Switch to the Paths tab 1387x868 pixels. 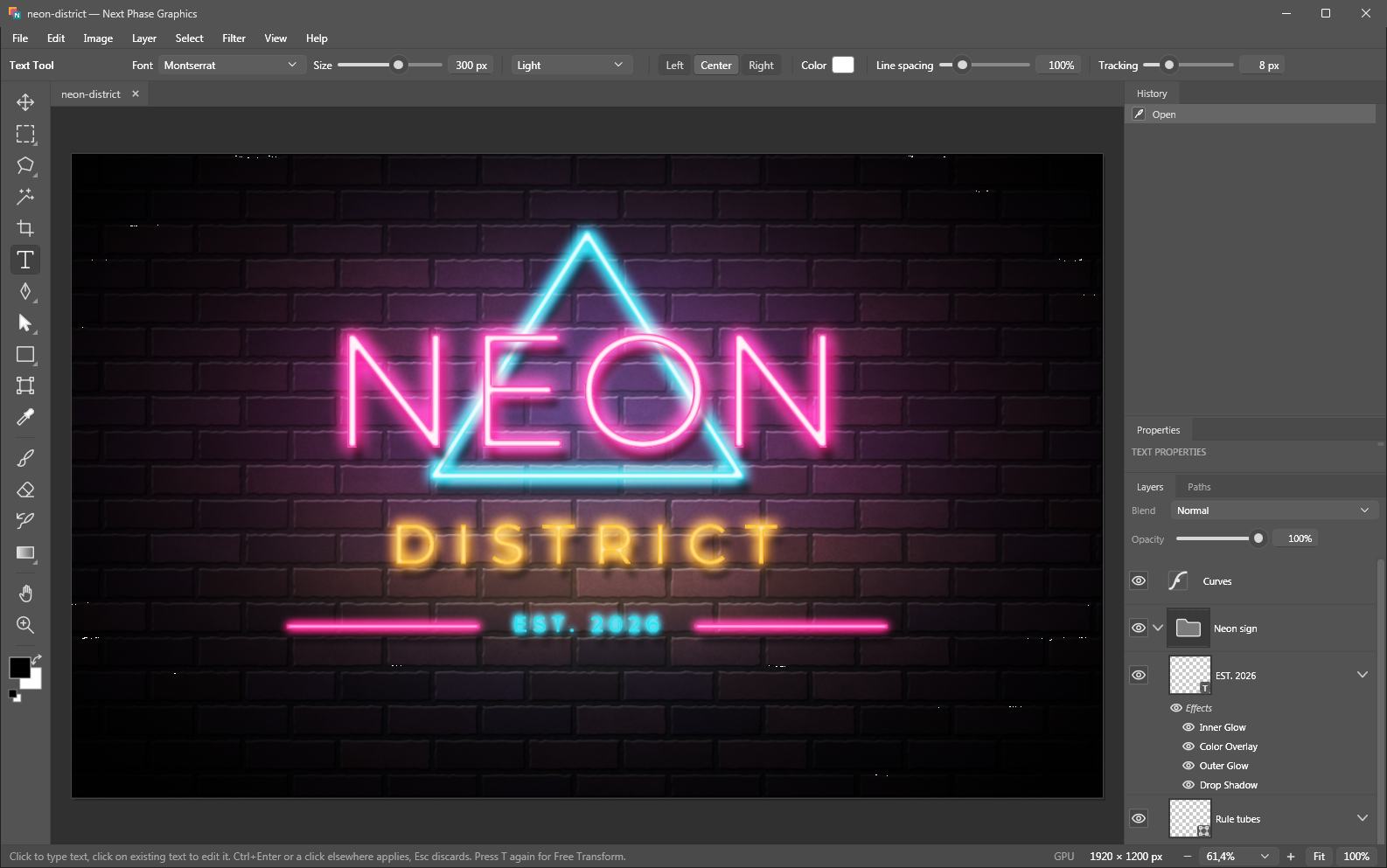pos(1199,487)
